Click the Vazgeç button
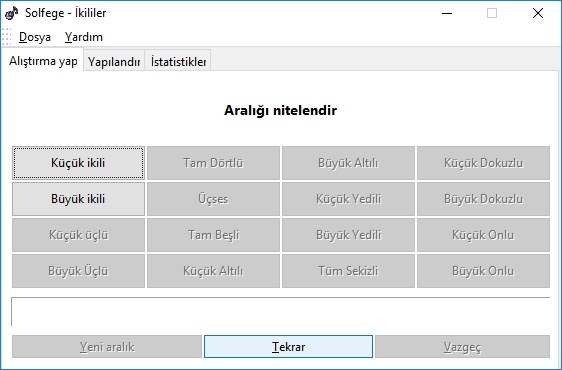Viewport: 562px width, 370px height. (462, 347)
